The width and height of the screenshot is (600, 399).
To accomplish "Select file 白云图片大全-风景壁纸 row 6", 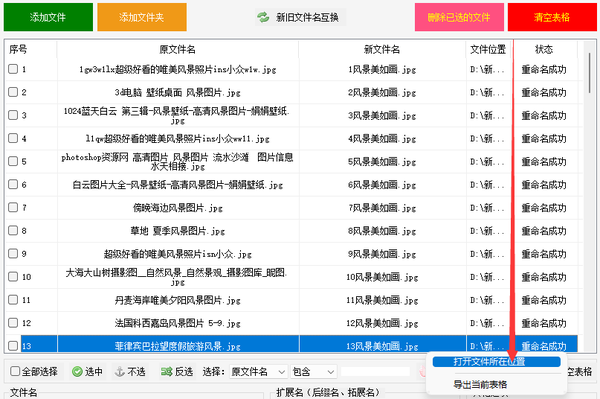I will [x=178, y=185].
